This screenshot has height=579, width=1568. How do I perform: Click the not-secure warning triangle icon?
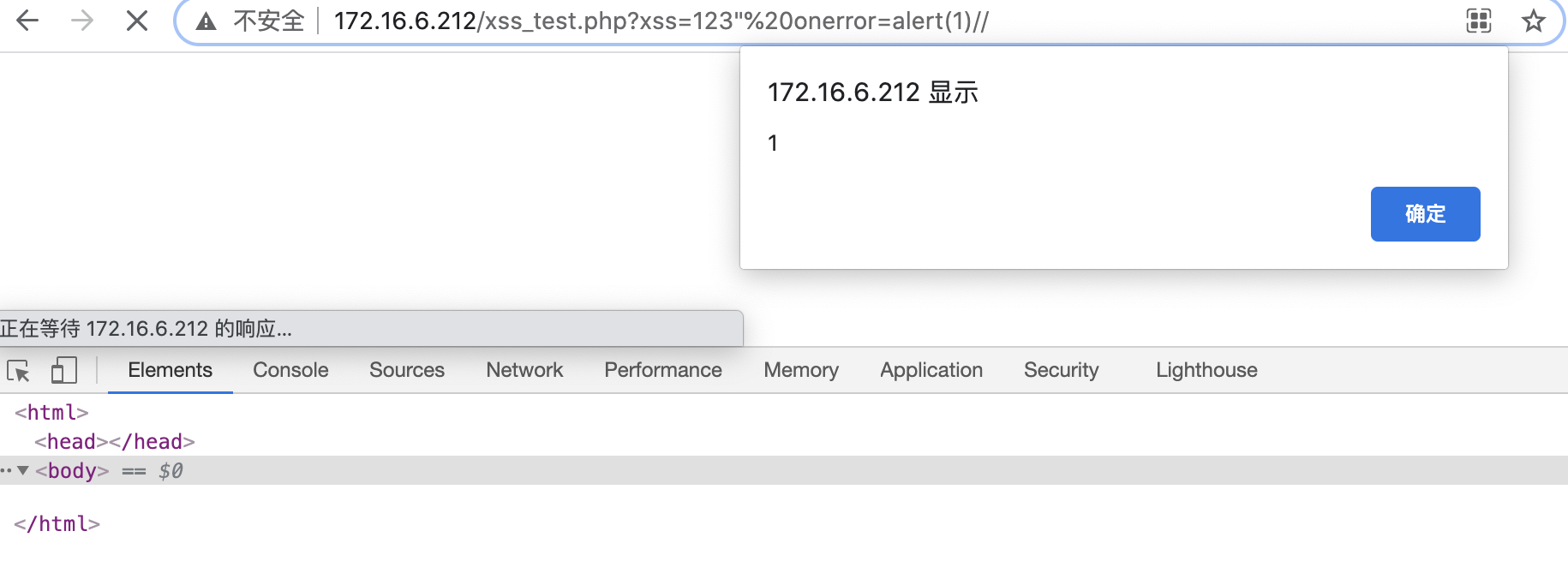point(206,21)
